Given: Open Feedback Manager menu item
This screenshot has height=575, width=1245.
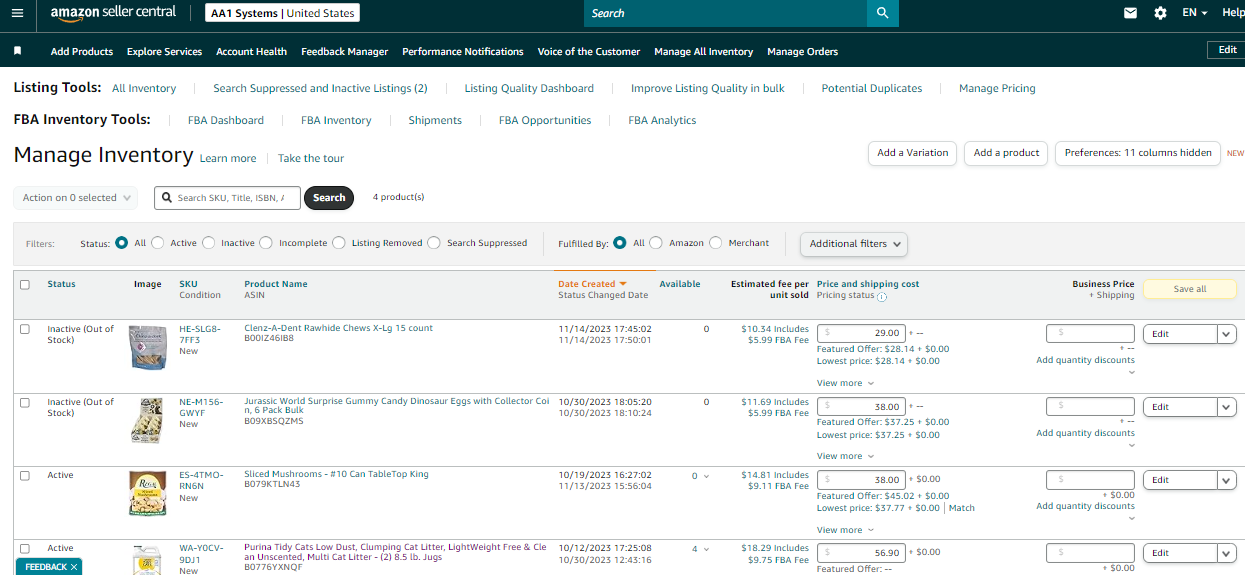Looking at the screenshot, I should [x=344, y=52].
